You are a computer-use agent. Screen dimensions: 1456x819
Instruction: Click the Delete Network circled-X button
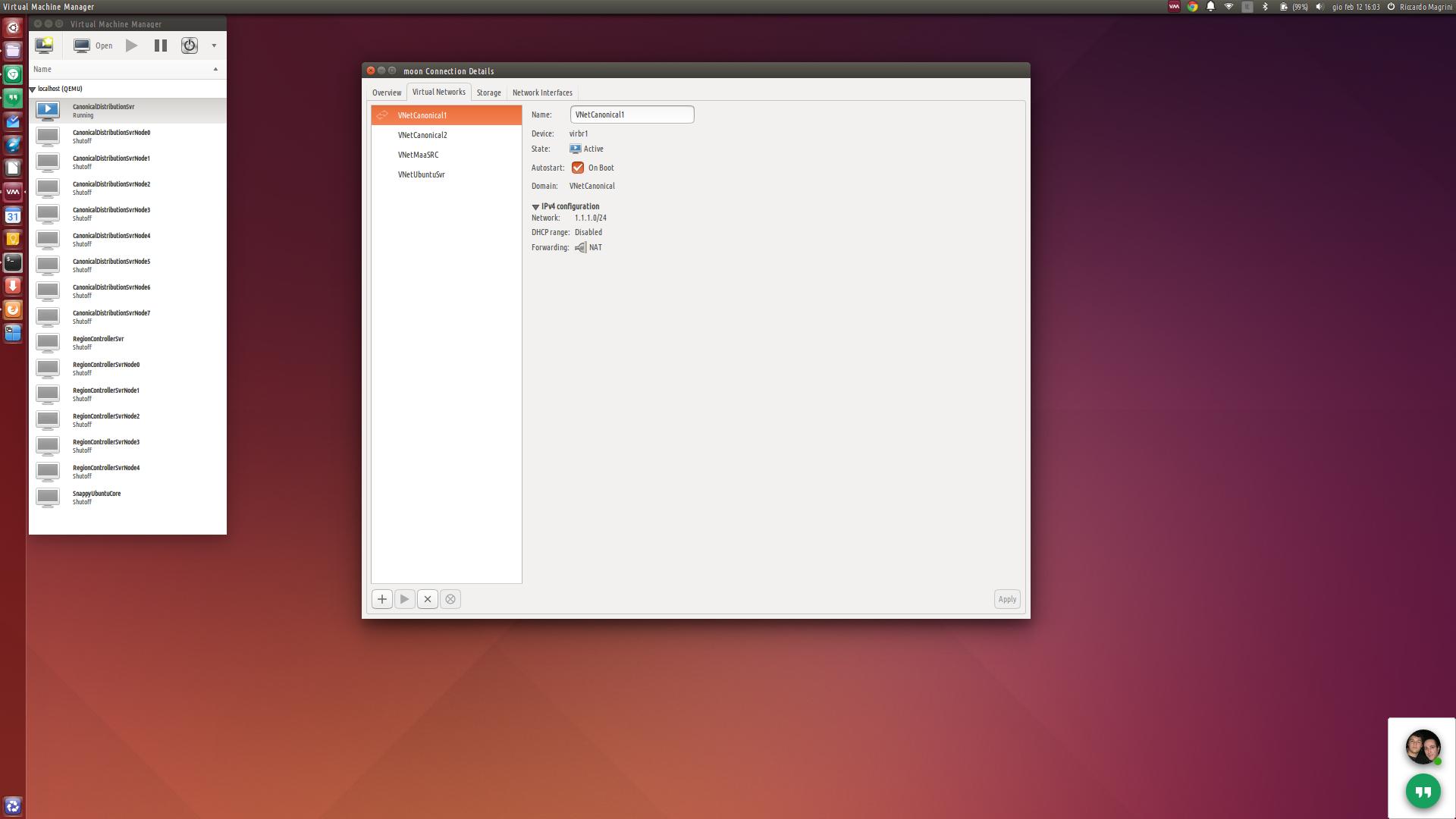tap(450, 599)
